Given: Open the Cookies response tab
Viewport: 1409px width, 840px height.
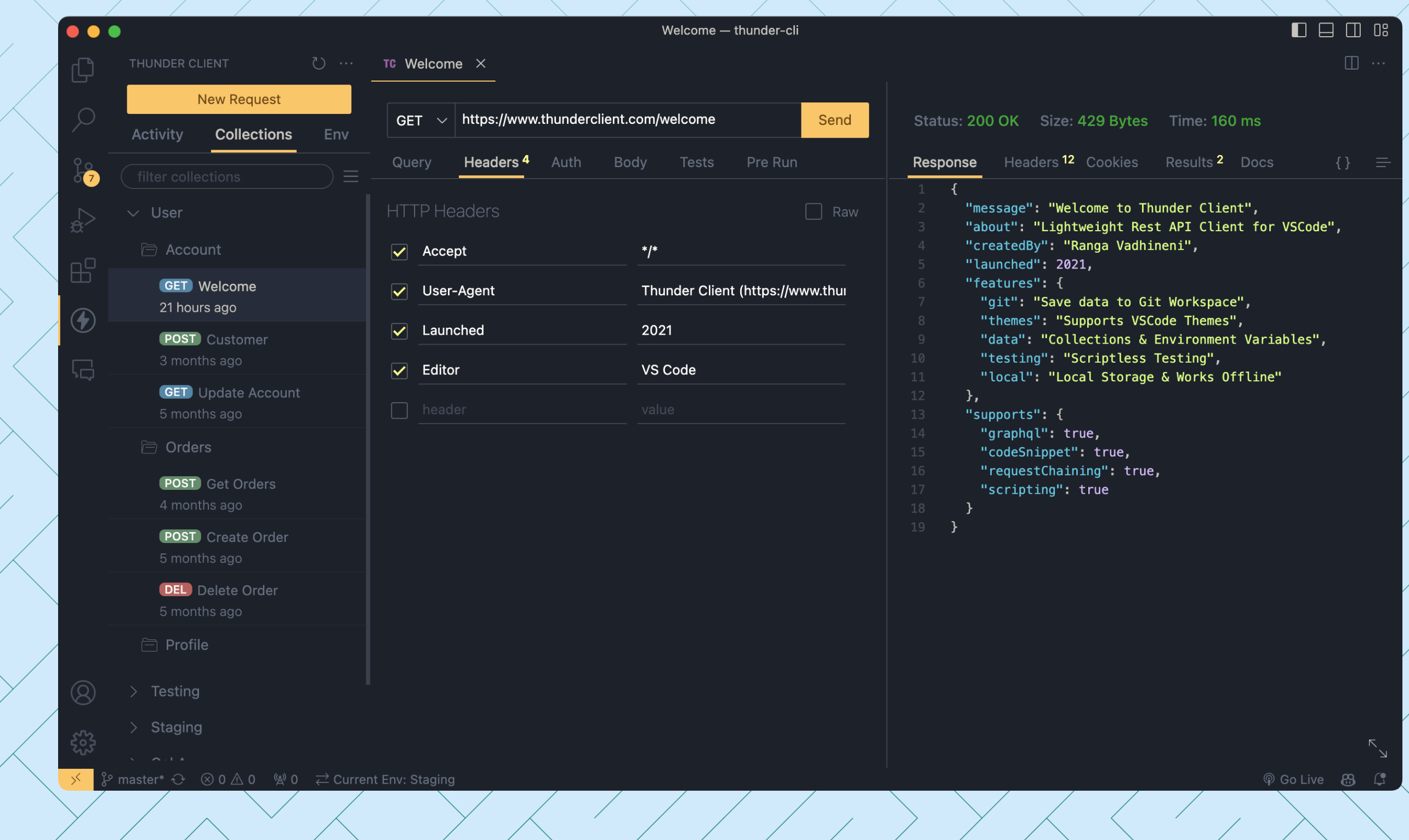Looking at the screenshot, I should [x=1111, y=162].
